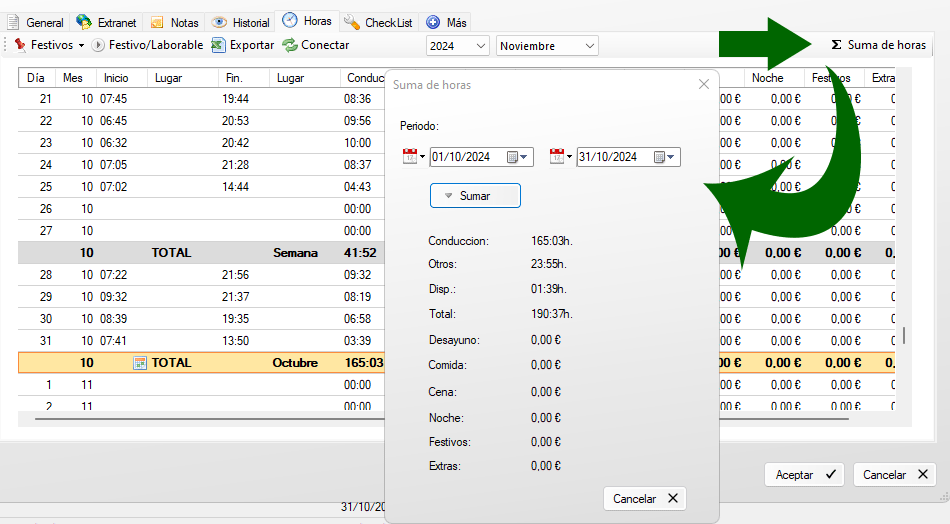This screenshot has width=950, height=524.
Task: Click the Conectar sync arrows icon
Action: click(290, 45)
